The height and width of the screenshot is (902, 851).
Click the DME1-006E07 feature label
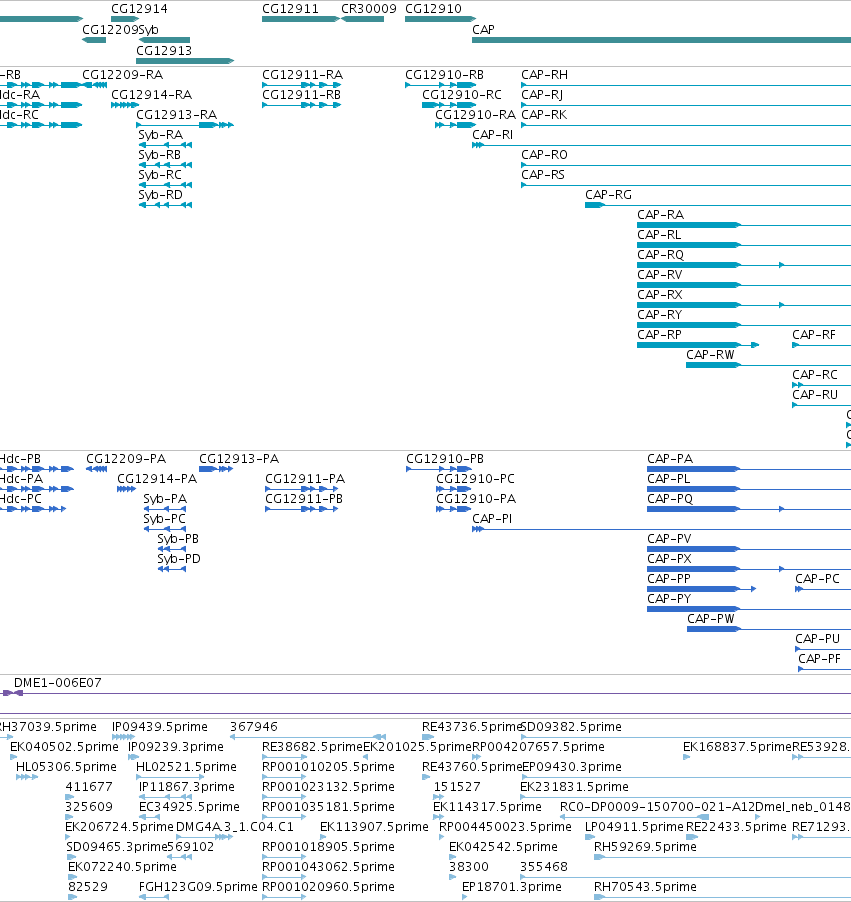[58, 683]
